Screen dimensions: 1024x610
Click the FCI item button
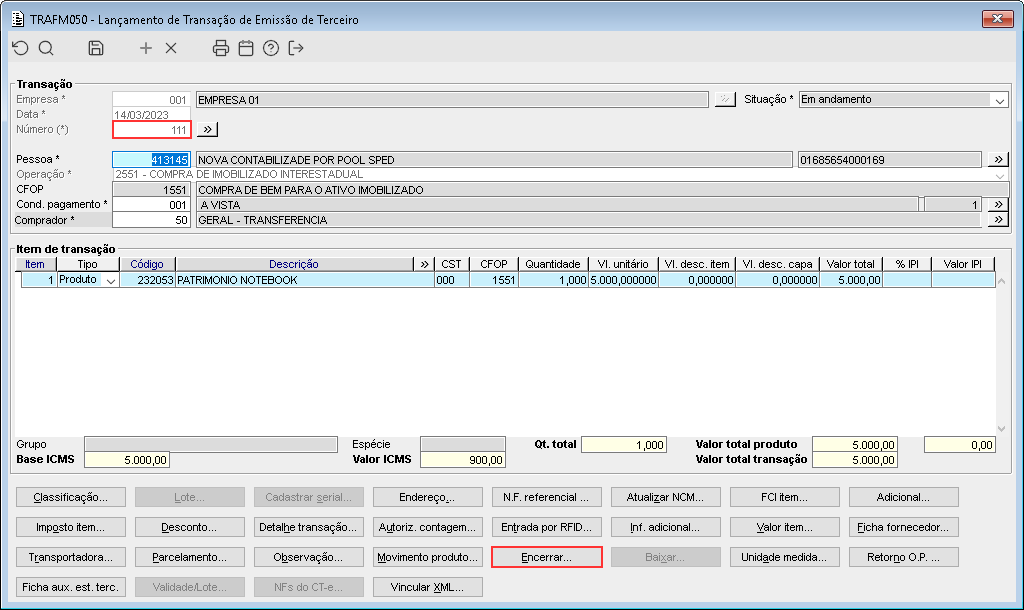(x=784, y=497)
